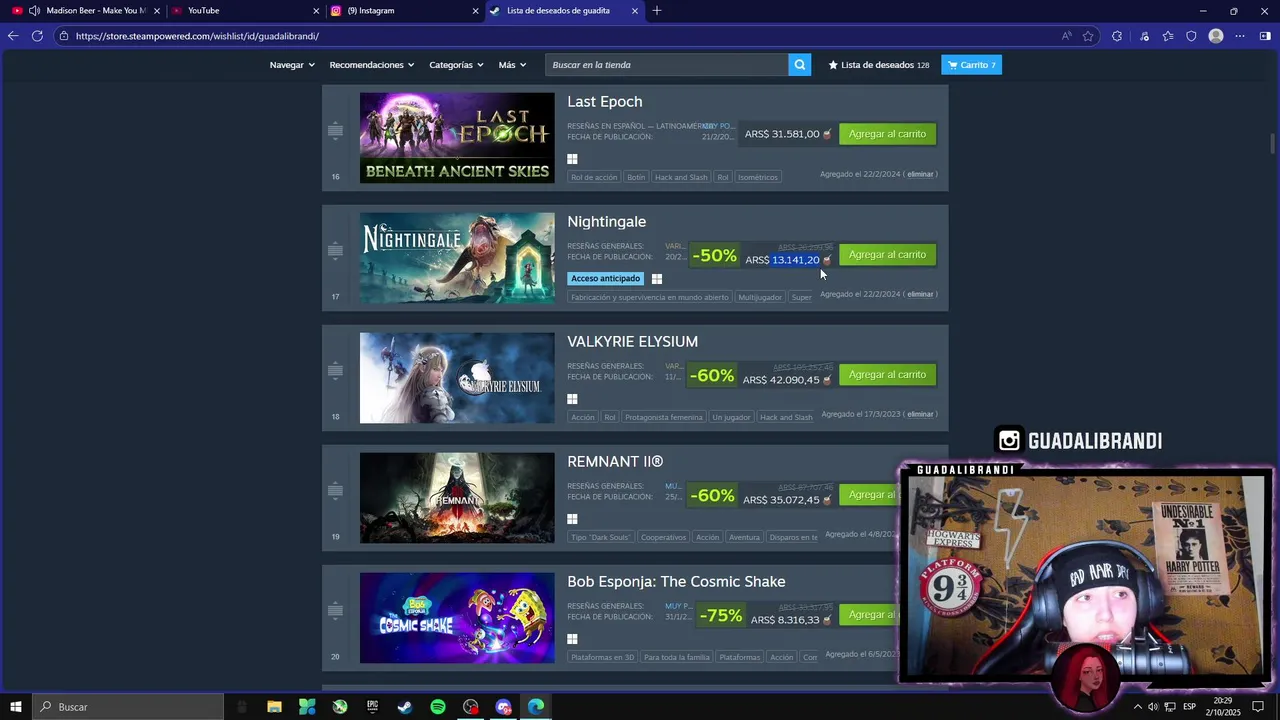Grab the reorder handle for REMNANT II
Viewport: 1280px width, 720px height.
335,491
